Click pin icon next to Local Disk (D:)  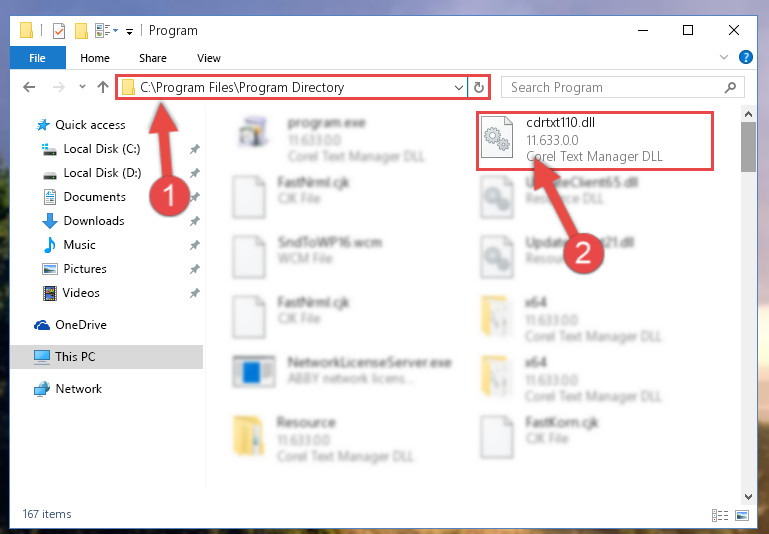click(195, 173)
